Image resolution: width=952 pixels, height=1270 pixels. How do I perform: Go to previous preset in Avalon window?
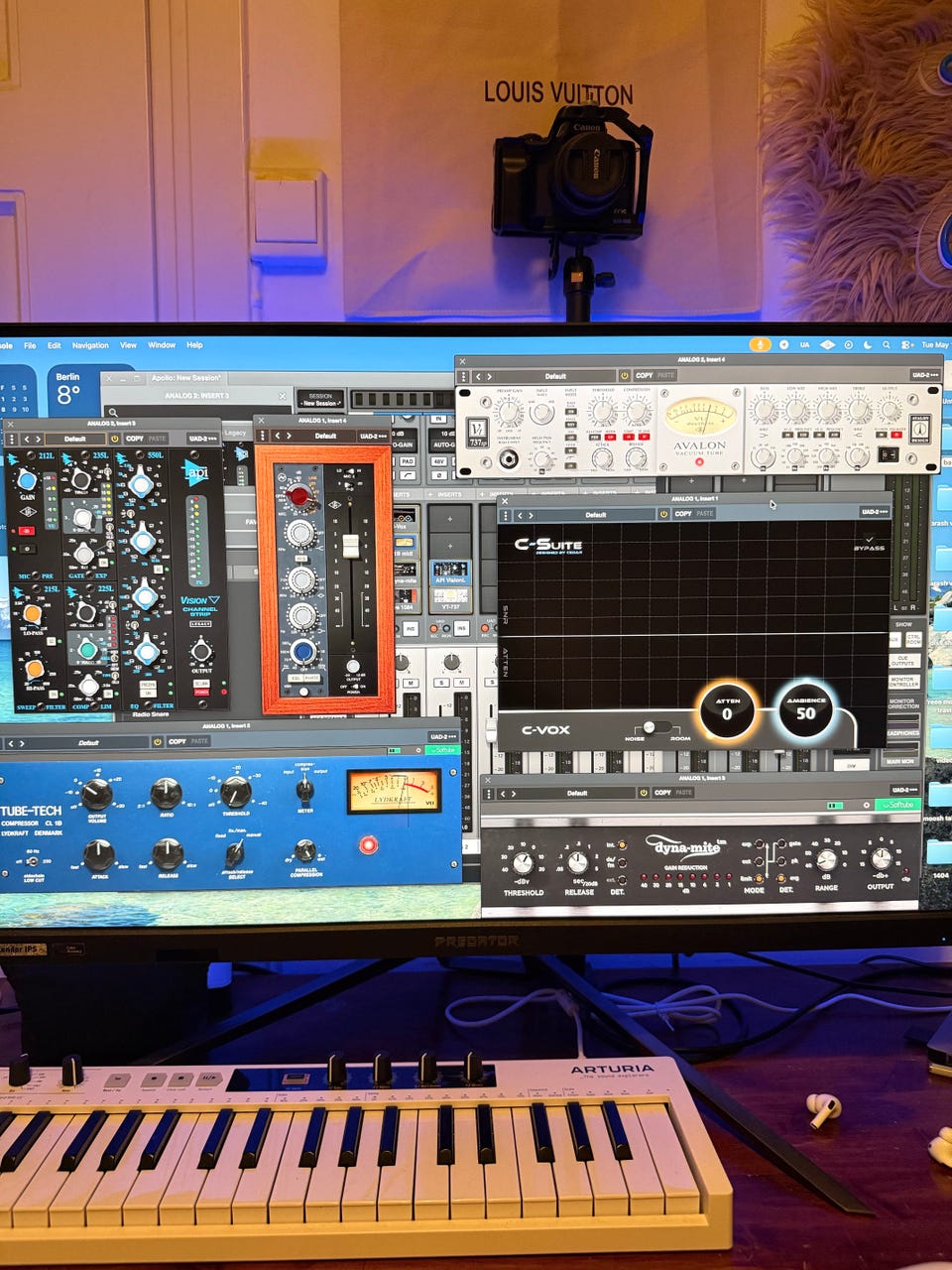click(477, 377)
